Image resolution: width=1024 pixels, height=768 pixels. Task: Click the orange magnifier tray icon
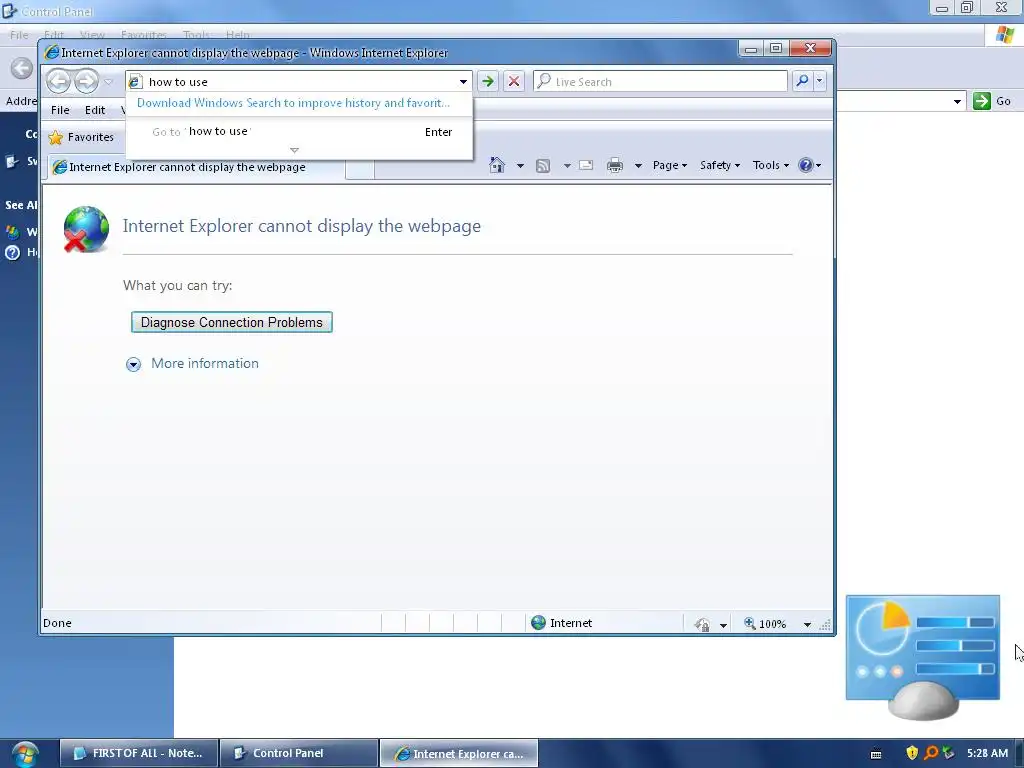[x=931, y=753]
